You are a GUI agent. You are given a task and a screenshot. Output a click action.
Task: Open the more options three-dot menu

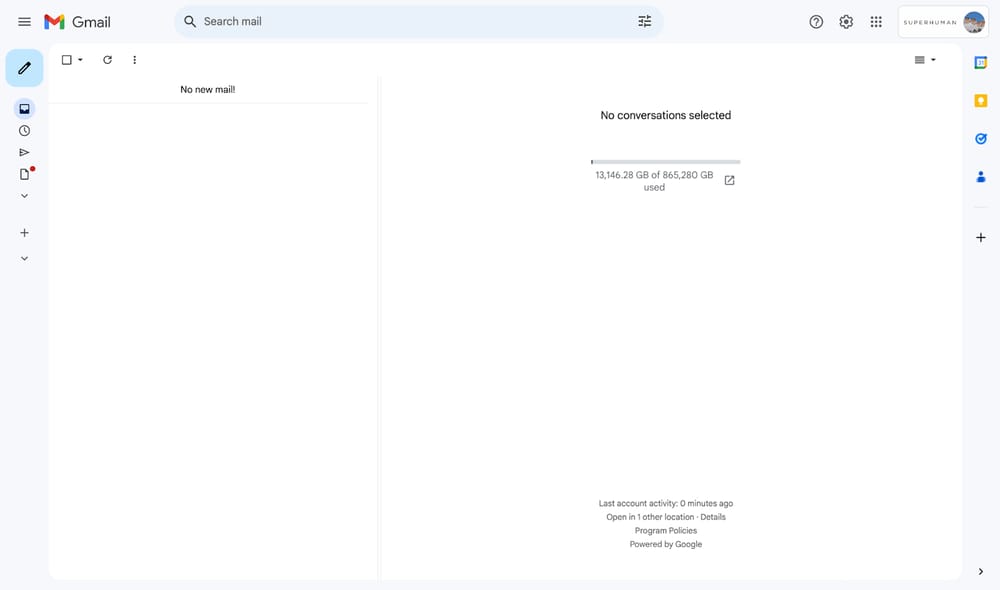click(x=134, y=59)
